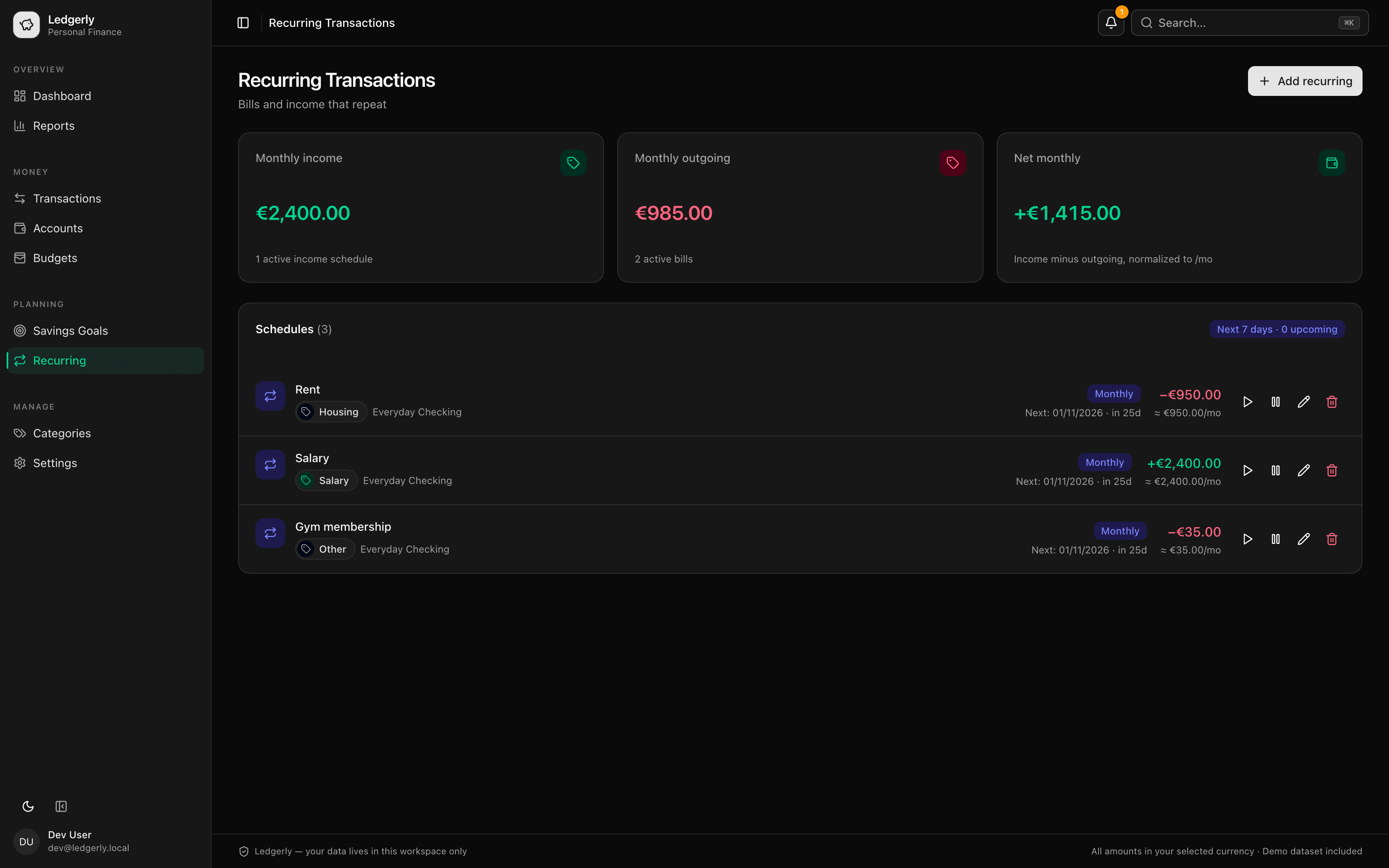The width and height of the screenshot is (1389, 868).
Task: Click the notification bell icon
Action: [1111, 23]
